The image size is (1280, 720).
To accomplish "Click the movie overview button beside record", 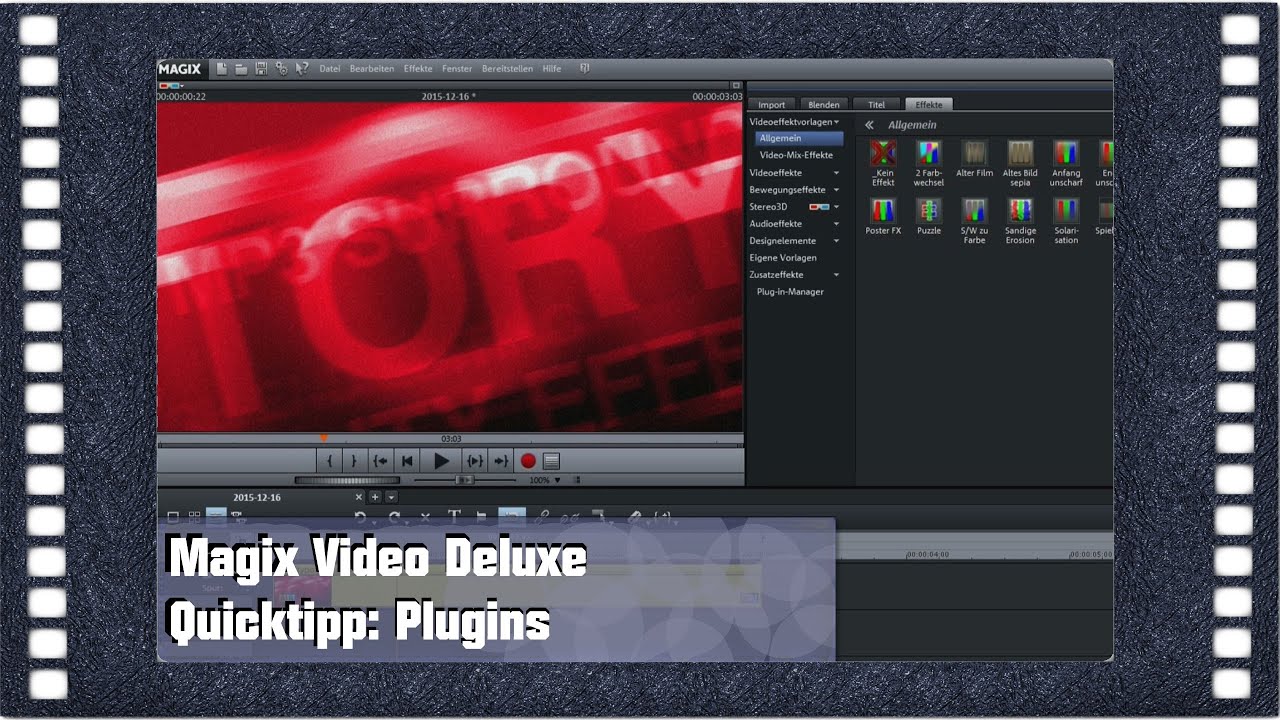I will (x=551, y=461).
